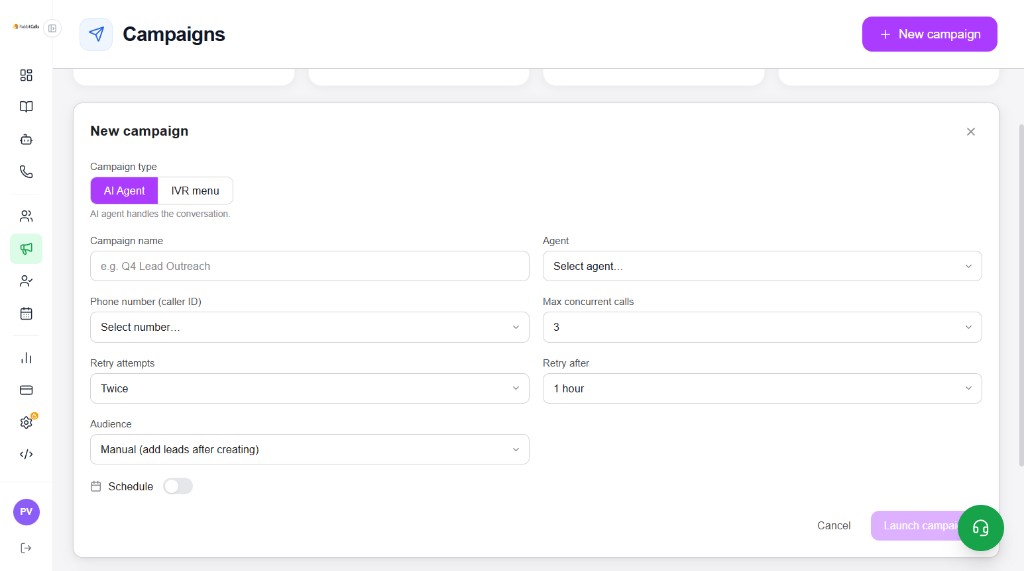Screen dimensions: 1024x571
Task: Open the contacts people icon in sidebar
Action: pyautogui.click(x=26, y=216)
